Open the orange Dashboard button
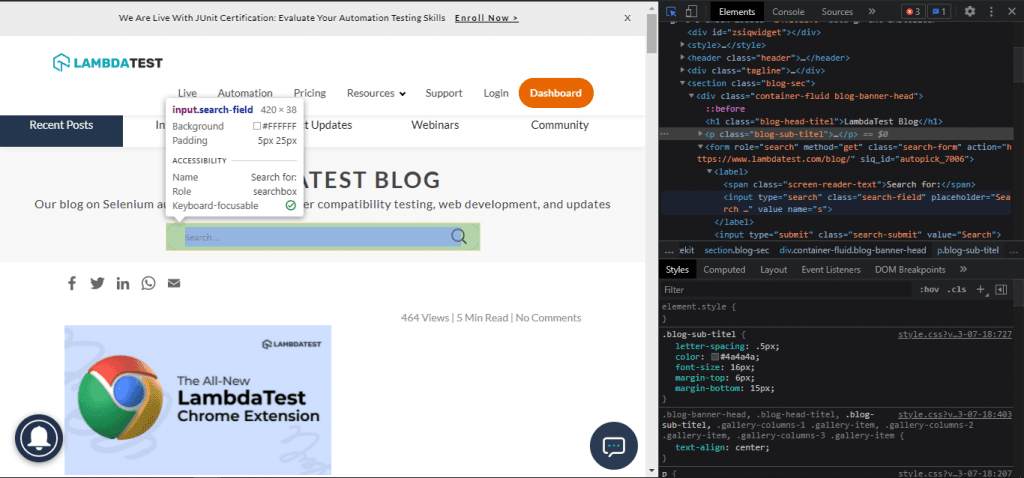The width and height of the screenshot is (1024, 478). (x=556, y=93)
